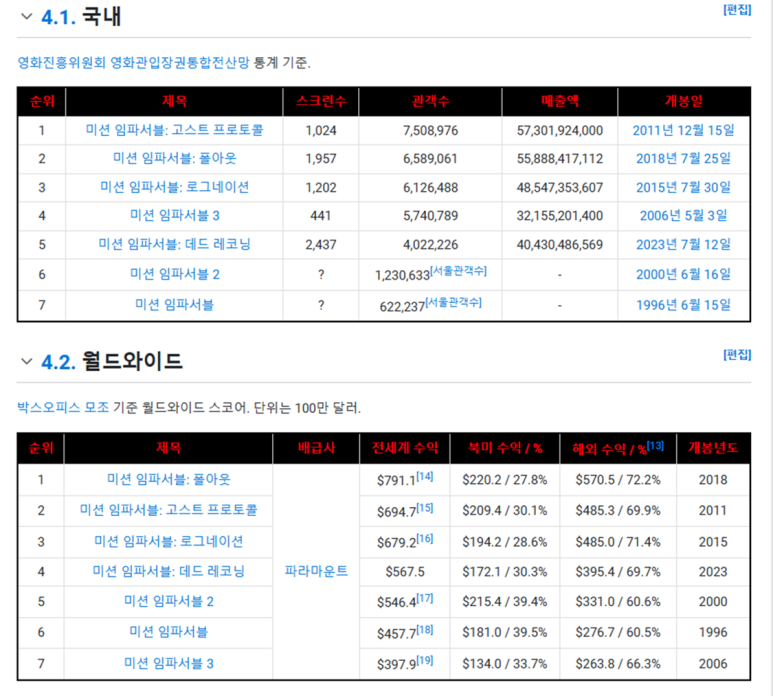Select the release year 2023 cell
This screenshot has width=773, height=696.
coord(713,572)
